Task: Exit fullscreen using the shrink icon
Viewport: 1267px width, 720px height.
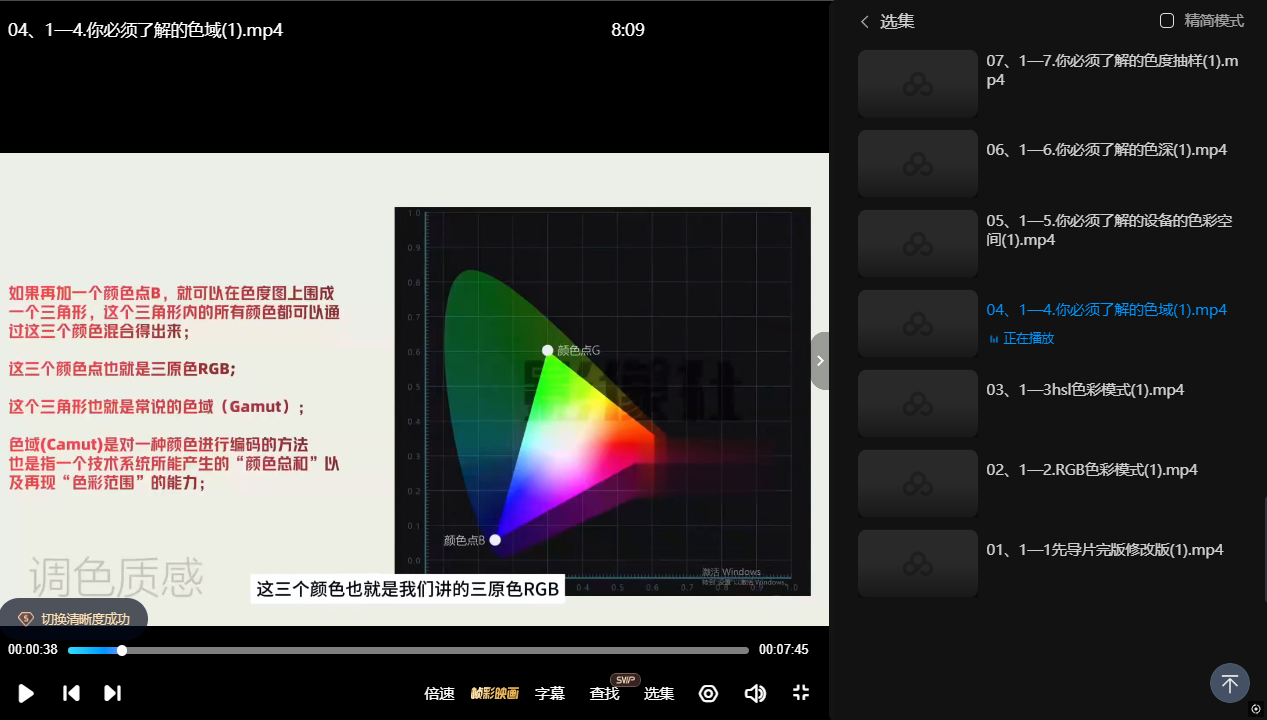Action: (x=800, y=693)
